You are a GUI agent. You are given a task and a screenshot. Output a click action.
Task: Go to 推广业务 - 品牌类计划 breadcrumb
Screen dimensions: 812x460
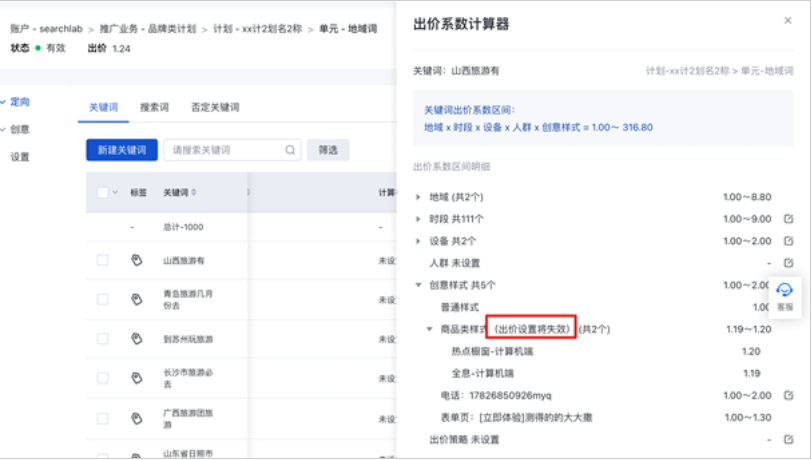(x=148, y=29)
